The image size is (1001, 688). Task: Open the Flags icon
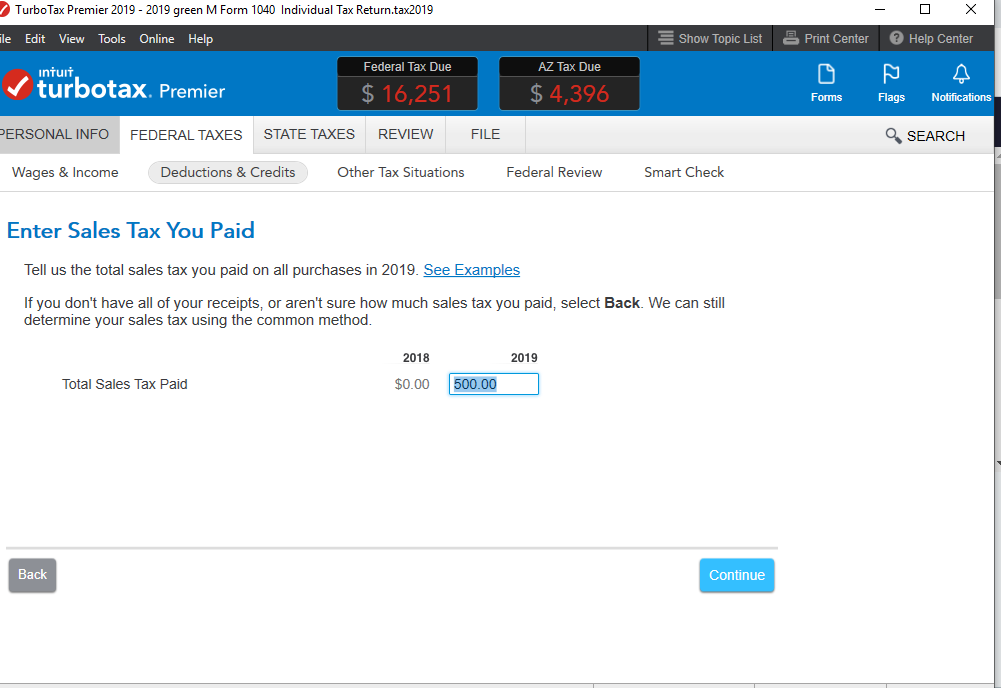[891, 83]
